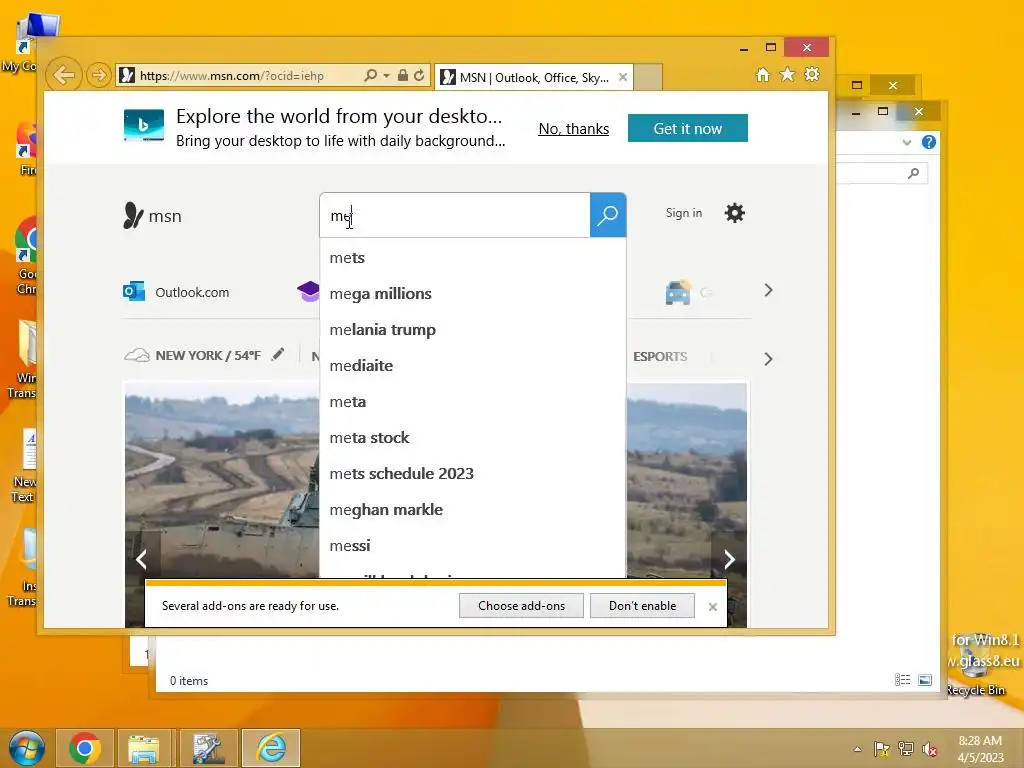Open a new blank tab

coord(648,77)
